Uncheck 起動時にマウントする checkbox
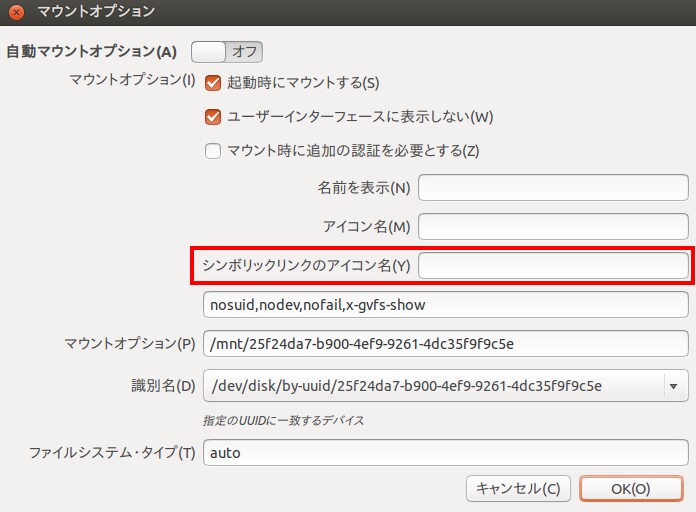 213,83
